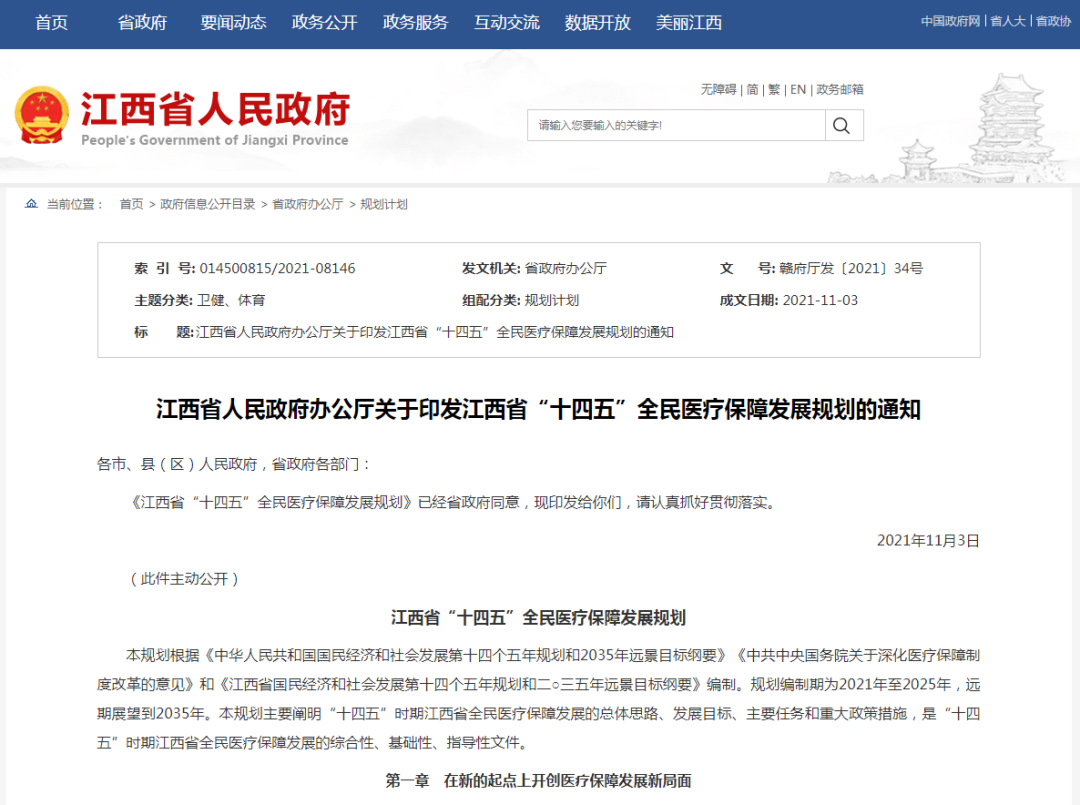
Task: Visit the 美丽江西 page
Action: (x=689, y=23)
